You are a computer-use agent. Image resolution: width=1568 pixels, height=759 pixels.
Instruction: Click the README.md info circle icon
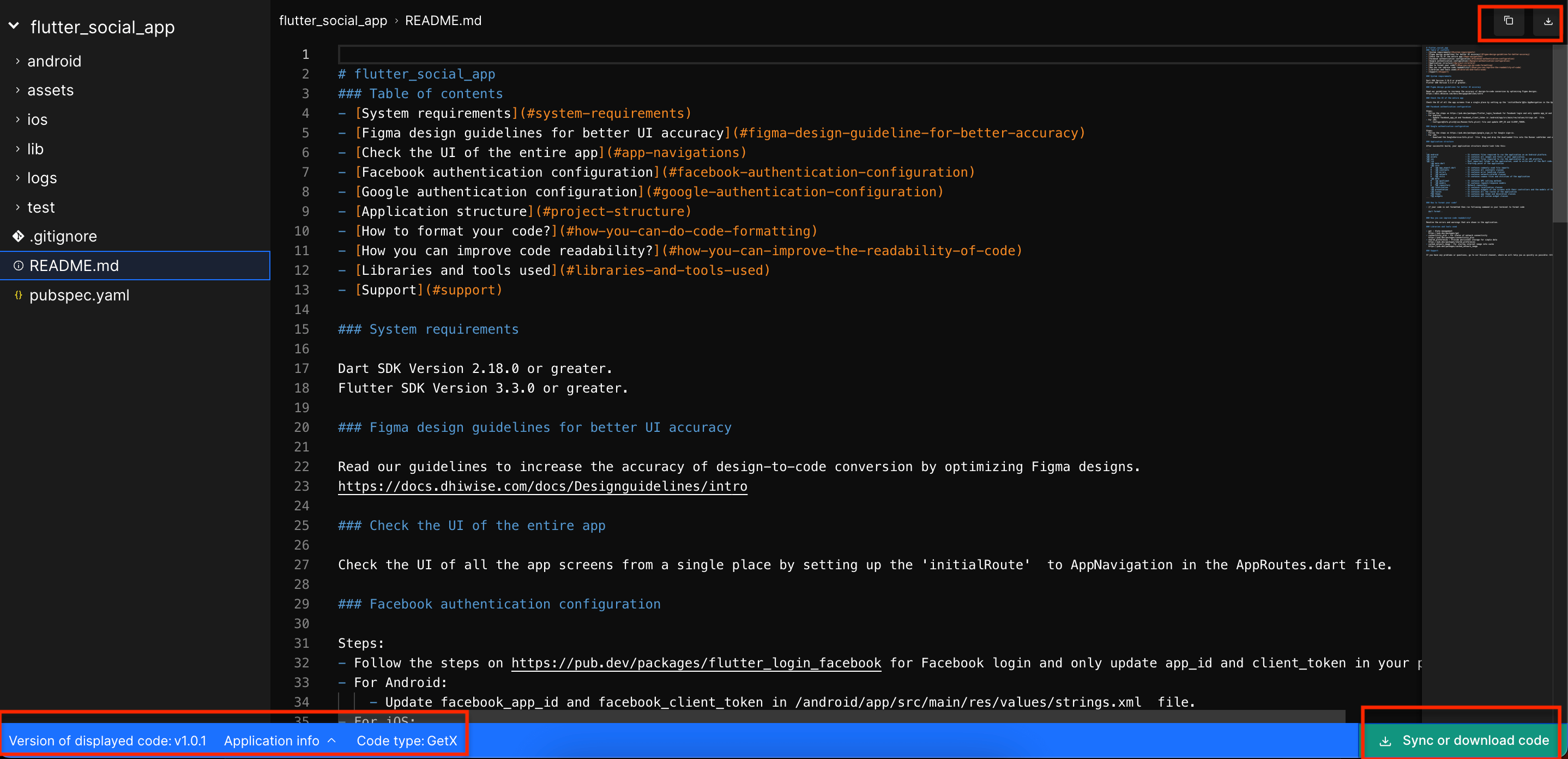point(18,266)
